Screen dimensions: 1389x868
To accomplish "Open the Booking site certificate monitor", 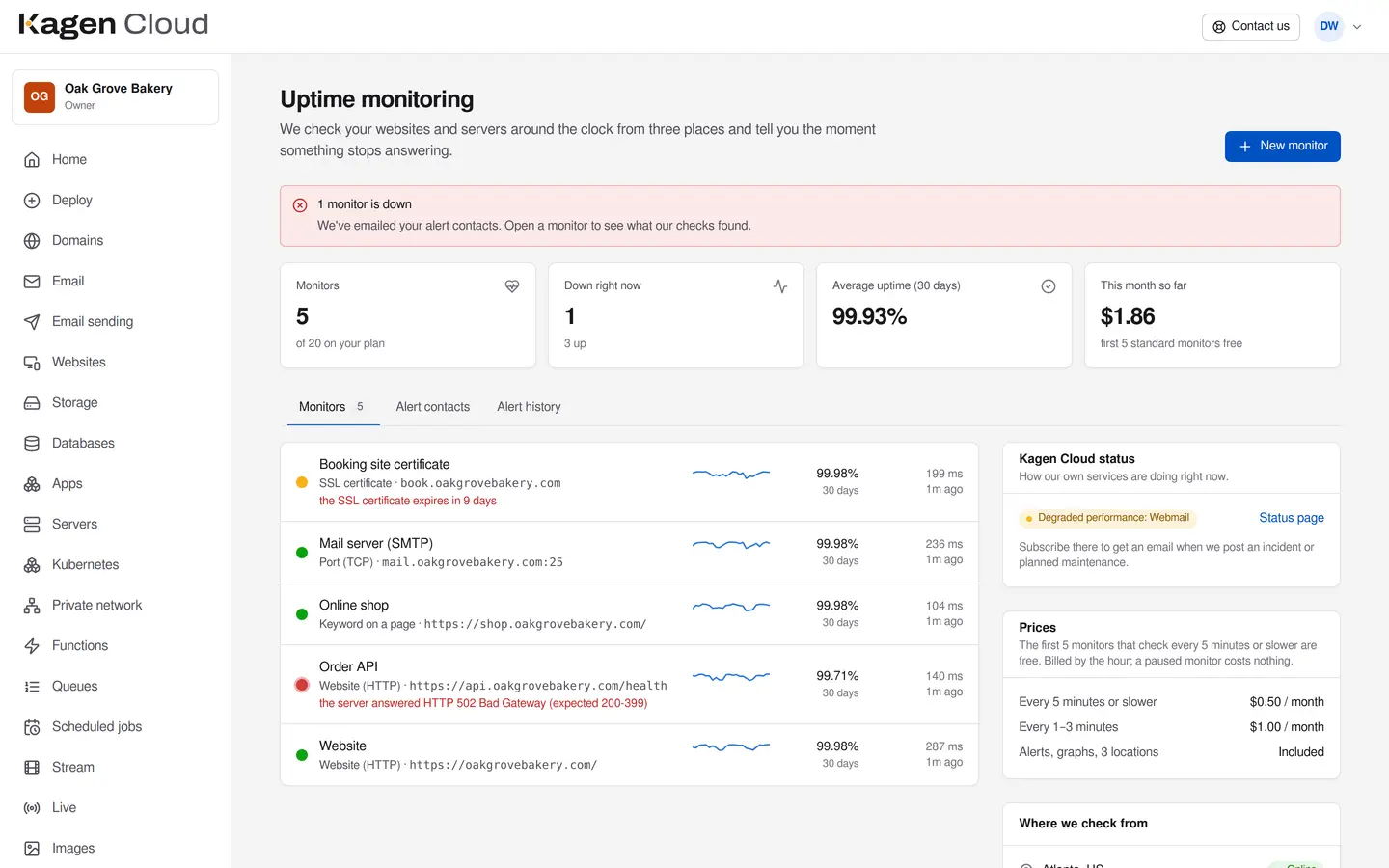I will point(629,482).
